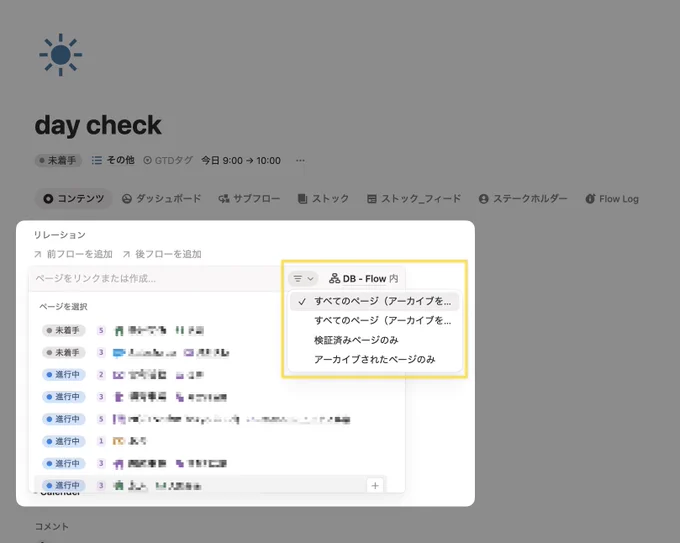Select 進行中 page row with number 2
680x543 pixels.
point(210,375)
